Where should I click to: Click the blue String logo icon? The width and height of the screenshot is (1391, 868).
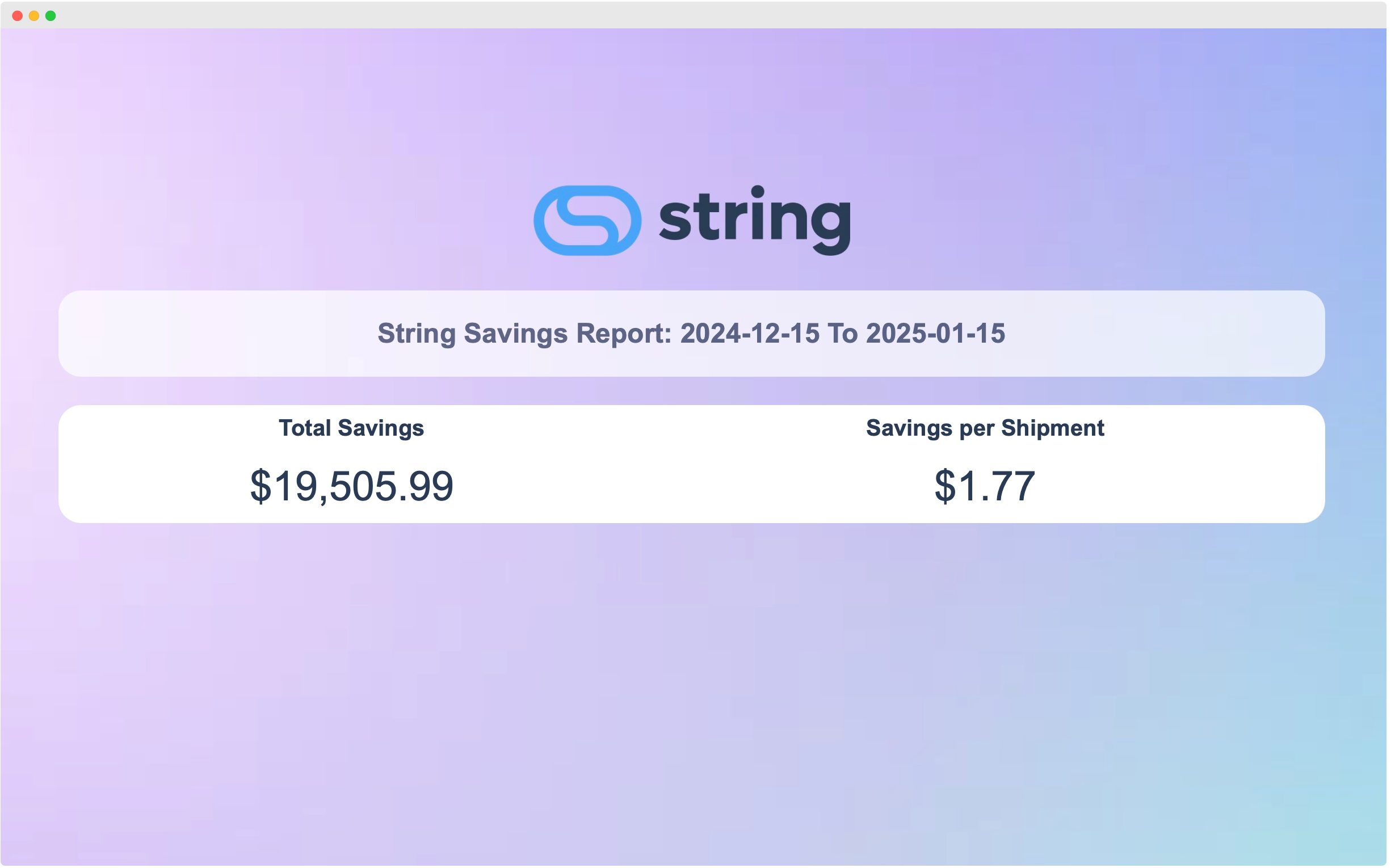587,221
